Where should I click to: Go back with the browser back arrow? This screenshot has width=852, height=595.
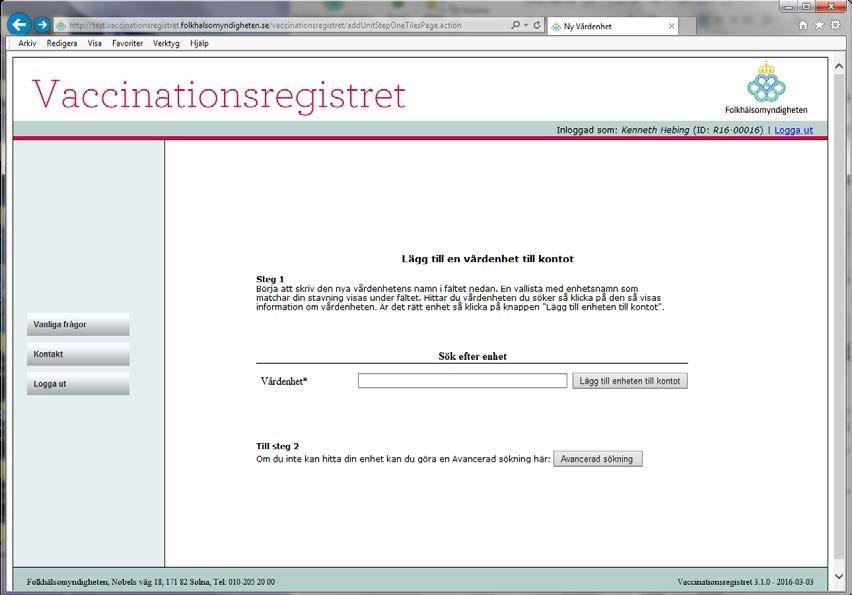[x=19, y=24]
